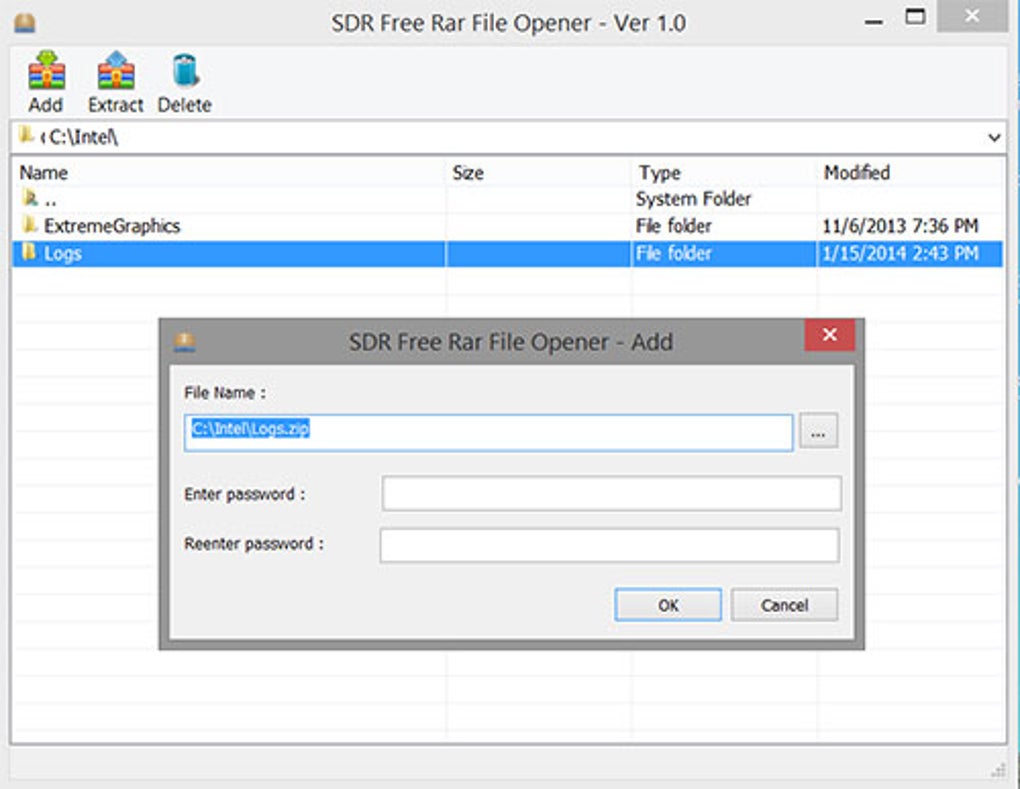
Task: Focus the Reenter password field
Action: click(x=610, y=545)
